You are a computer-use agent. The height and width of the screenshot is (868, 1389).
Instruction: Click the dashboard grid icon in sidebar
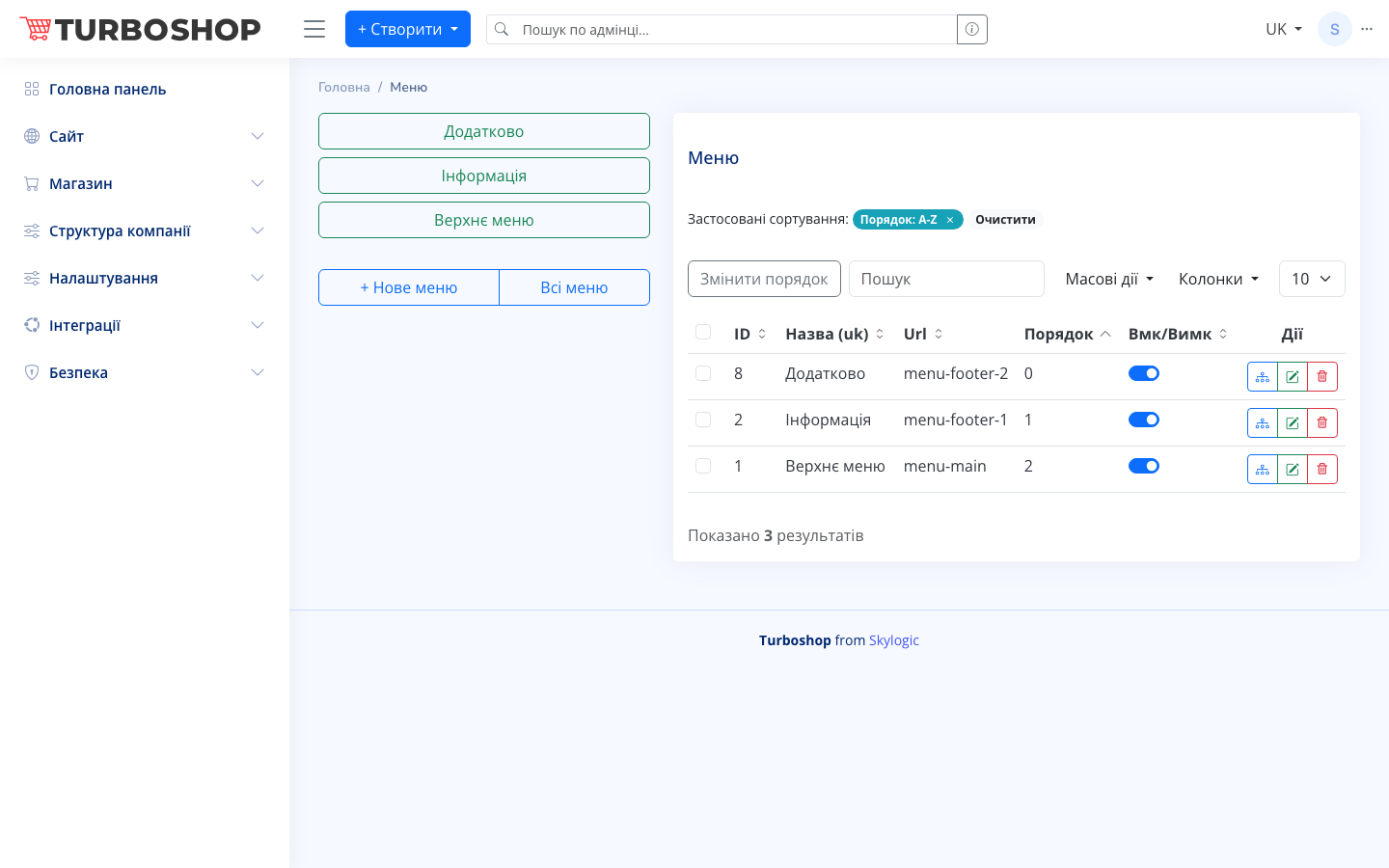point(32,89)
